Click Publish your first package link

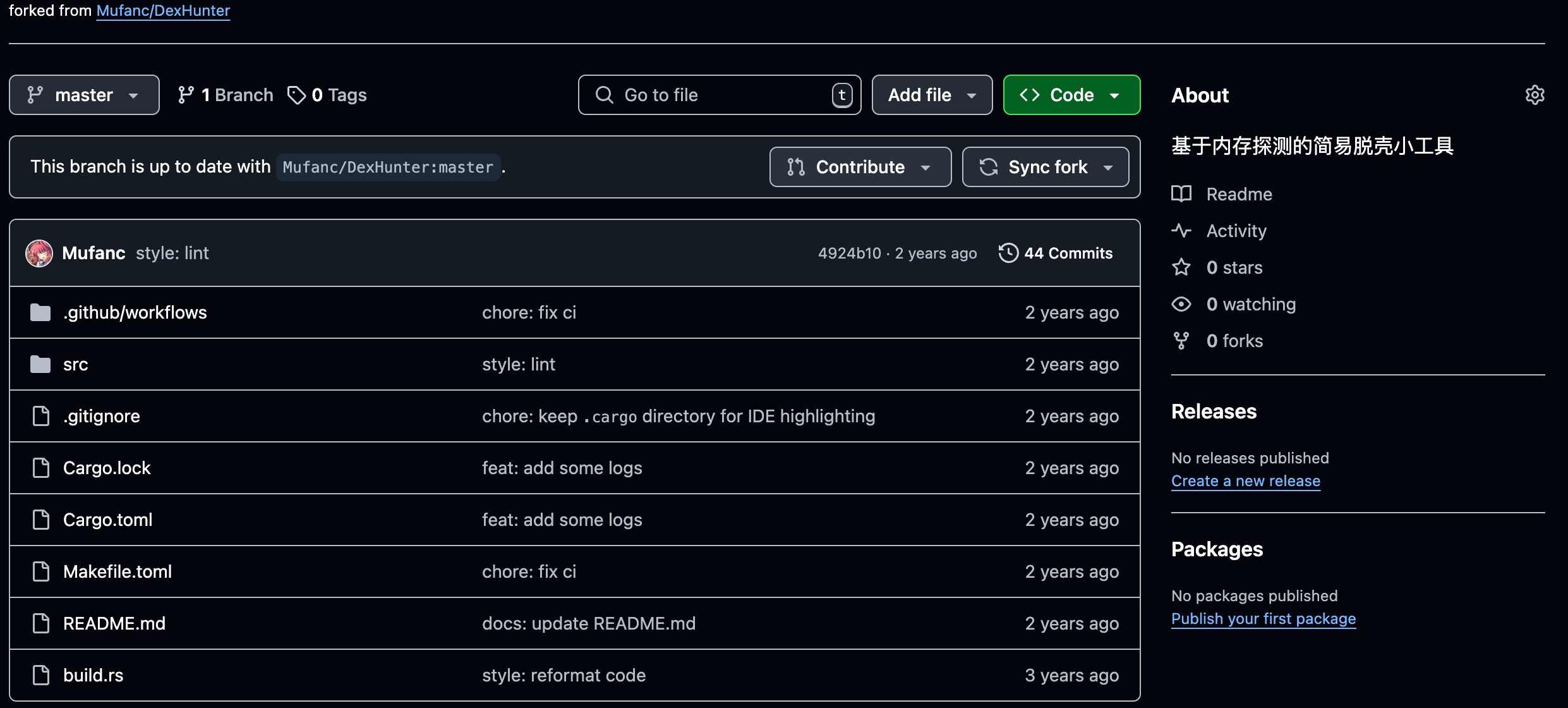(x=1263, y=619)
